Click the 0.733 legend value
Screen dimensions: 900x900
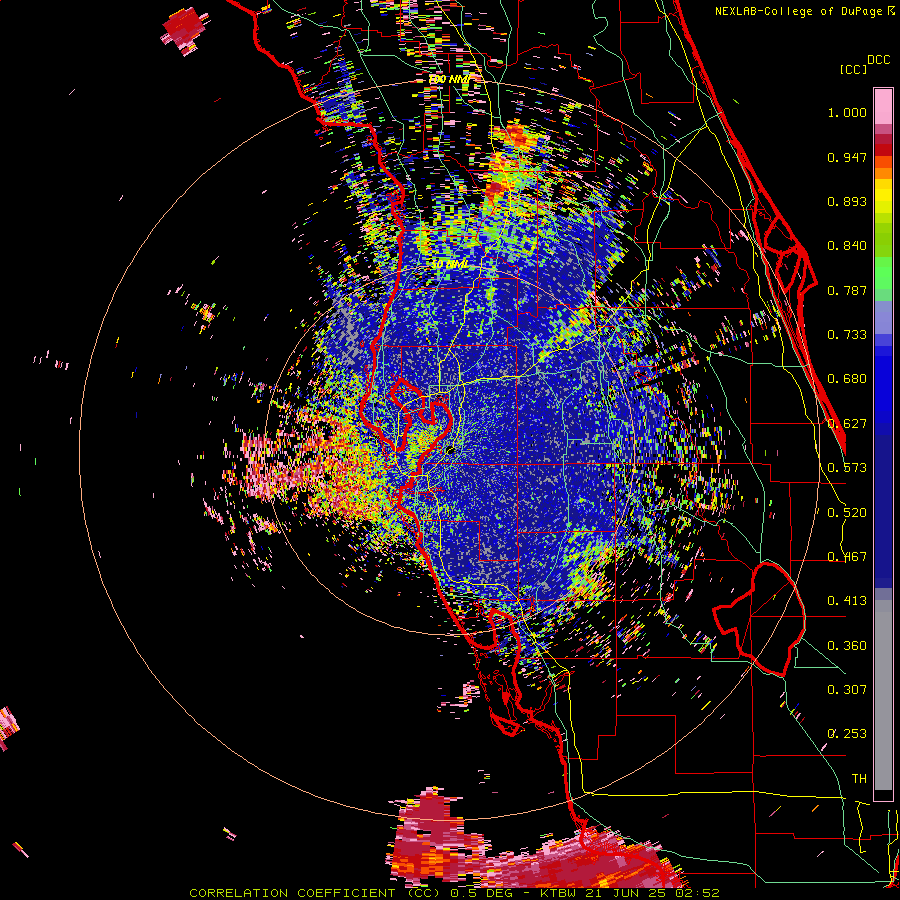[x=847, y=335]
